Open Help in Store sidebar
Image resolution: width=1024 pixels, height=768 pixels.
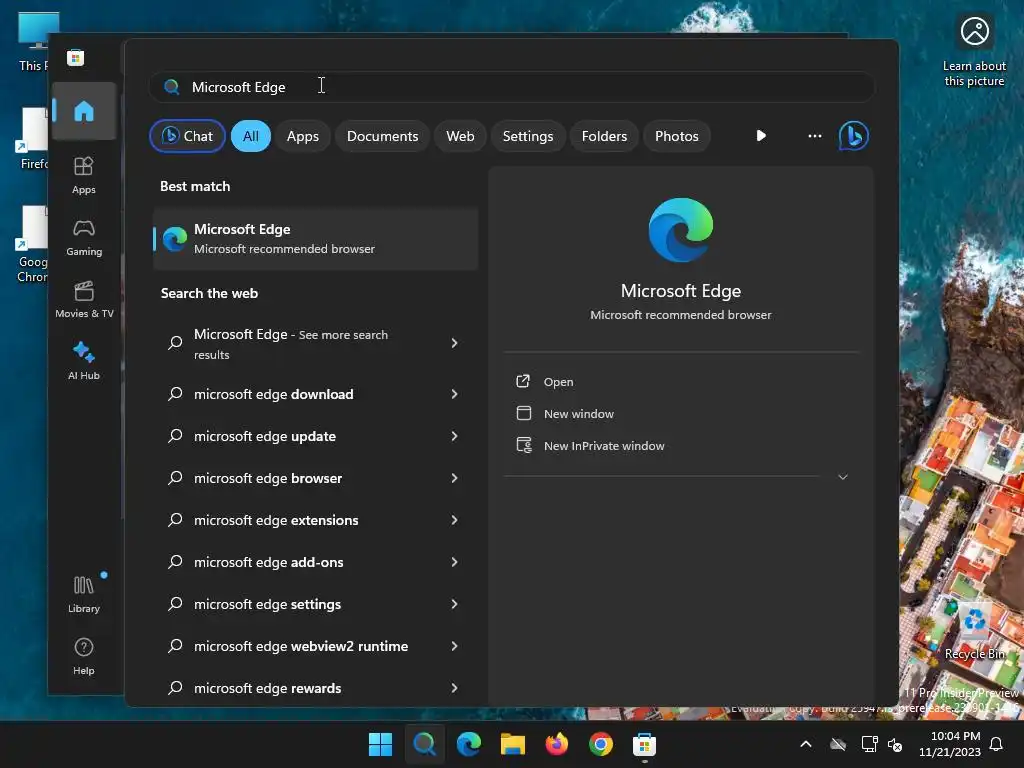[84, 656]
